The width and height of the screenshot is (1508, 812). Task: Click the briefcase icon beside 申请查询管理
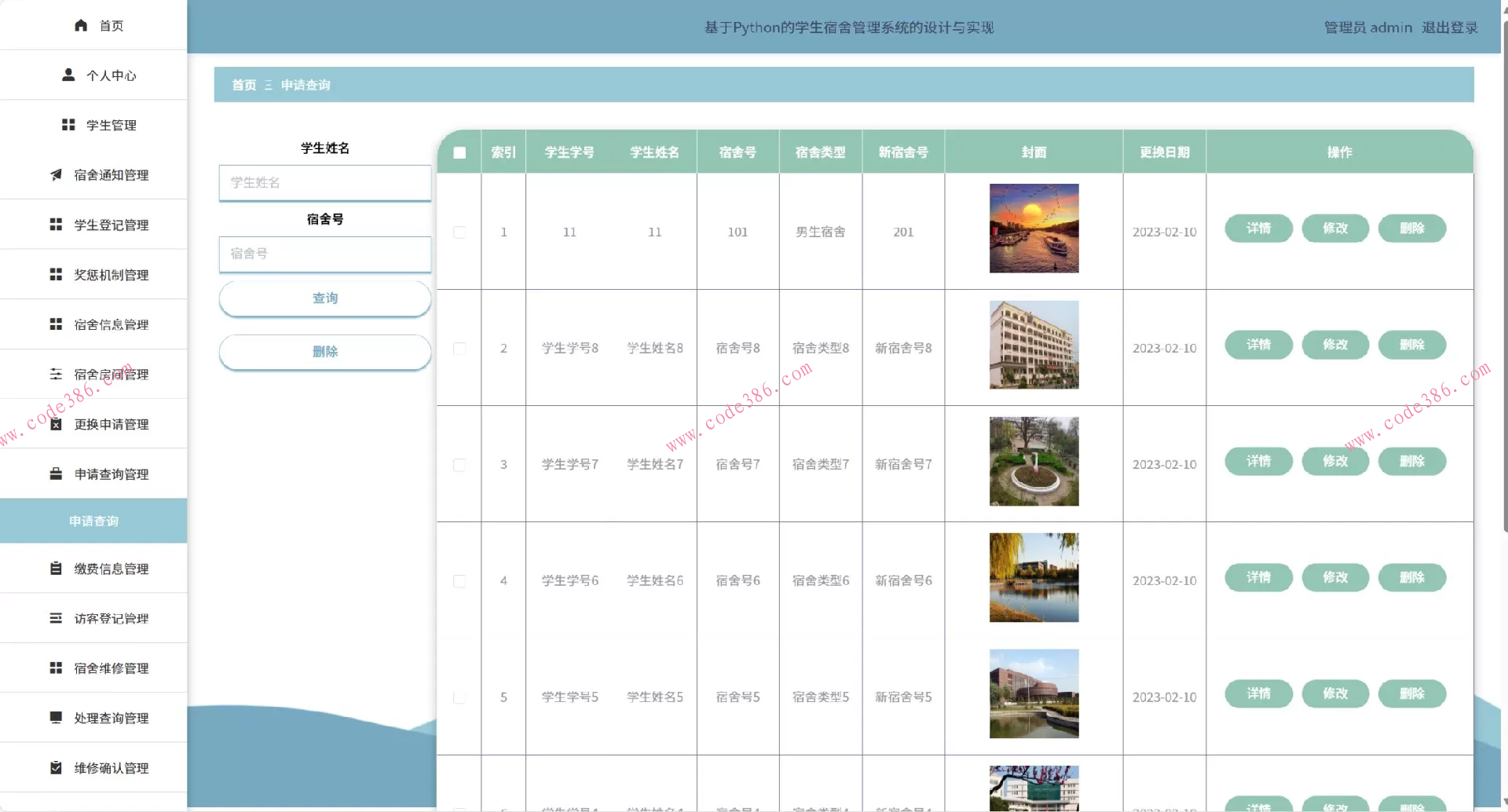(x=56, y=474)
